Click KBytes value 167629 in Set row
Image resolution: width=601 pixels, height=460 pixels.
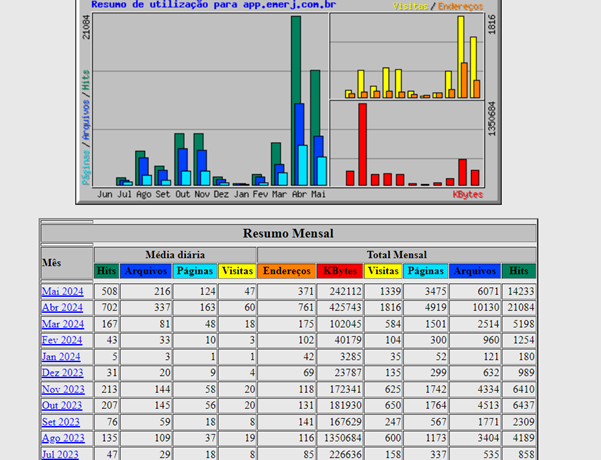[x=345, y=422]
